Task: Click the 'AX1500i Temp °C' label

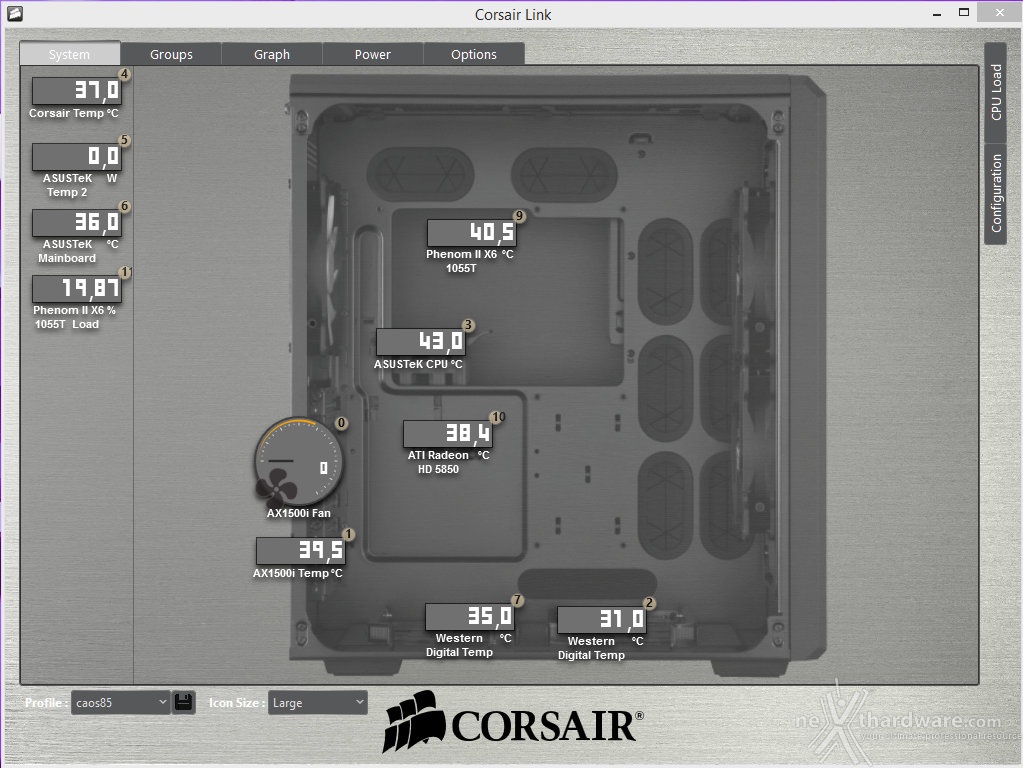Action: coord(298,573)
